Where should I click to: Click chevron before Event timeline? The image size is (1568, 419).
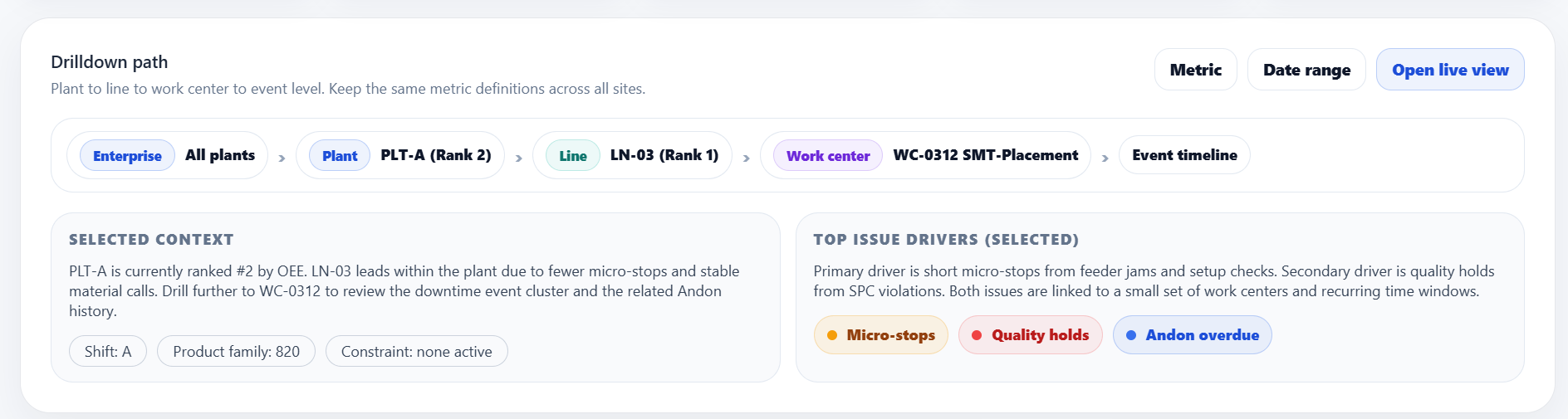click(x=1105, y=158)
